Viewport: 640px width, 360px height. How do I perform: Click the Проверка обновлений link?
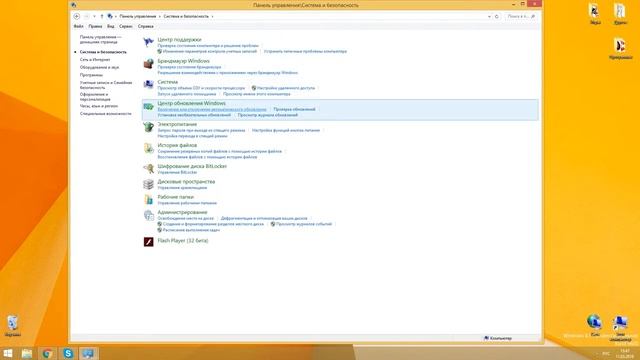pos(294,109)
